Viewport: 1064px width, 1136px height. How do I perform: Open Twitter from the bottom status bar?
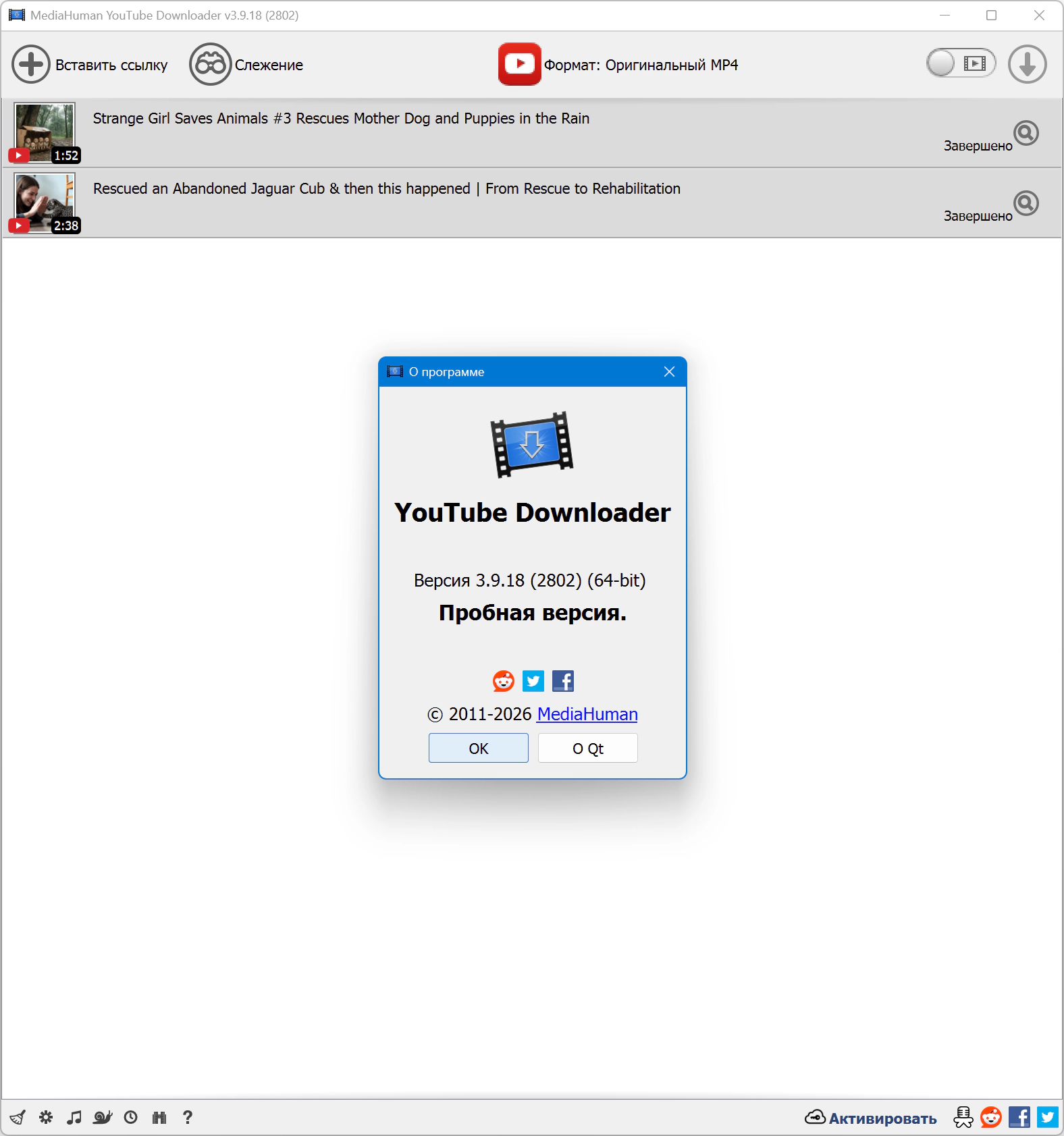pos(1048,1118)
